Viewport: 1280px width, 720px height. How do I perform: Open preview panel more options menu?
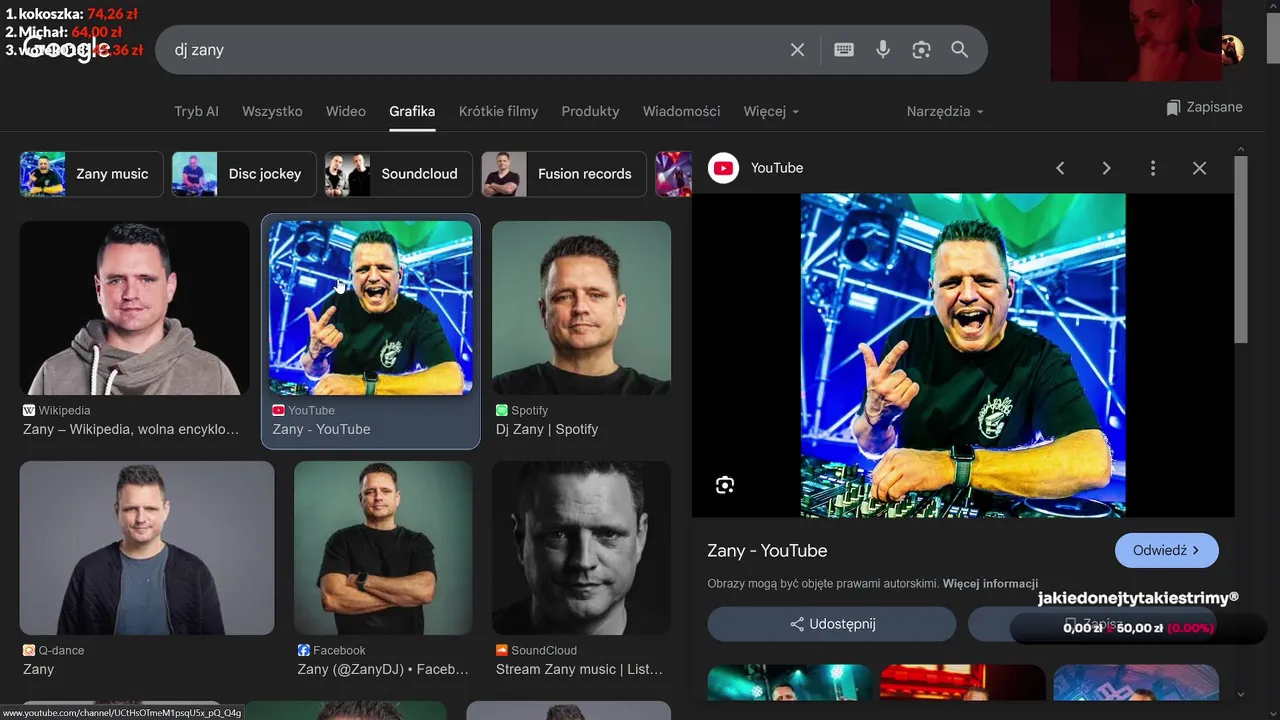click(1153, 168)
